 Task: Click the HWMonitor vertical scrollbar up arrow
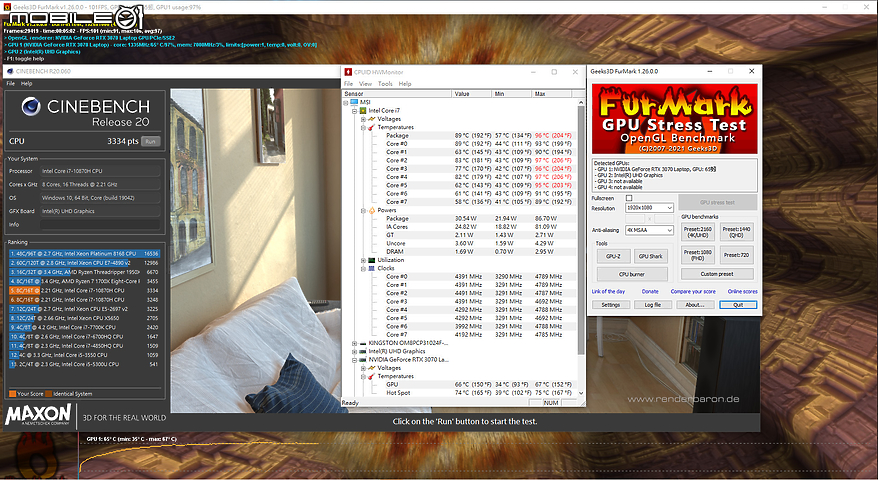click(581, 102)
